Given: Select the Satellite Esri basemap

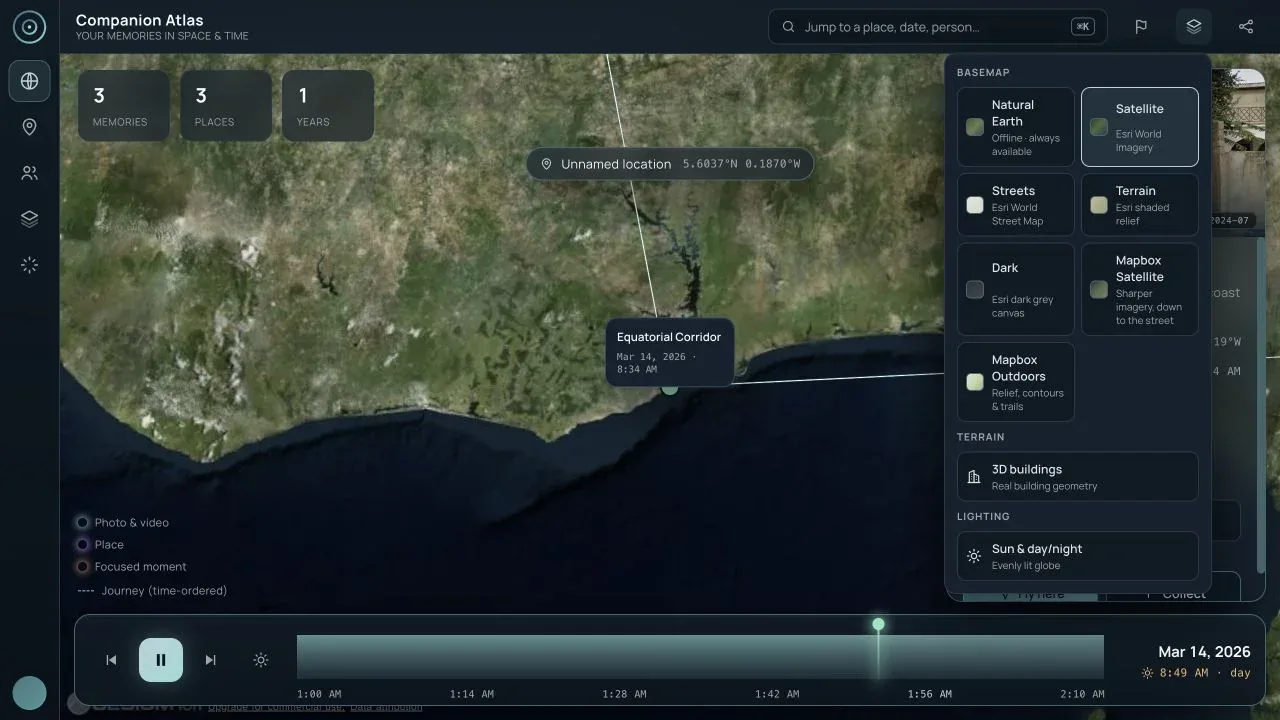Looking at the screenshot, I should tap(1140, 127).
